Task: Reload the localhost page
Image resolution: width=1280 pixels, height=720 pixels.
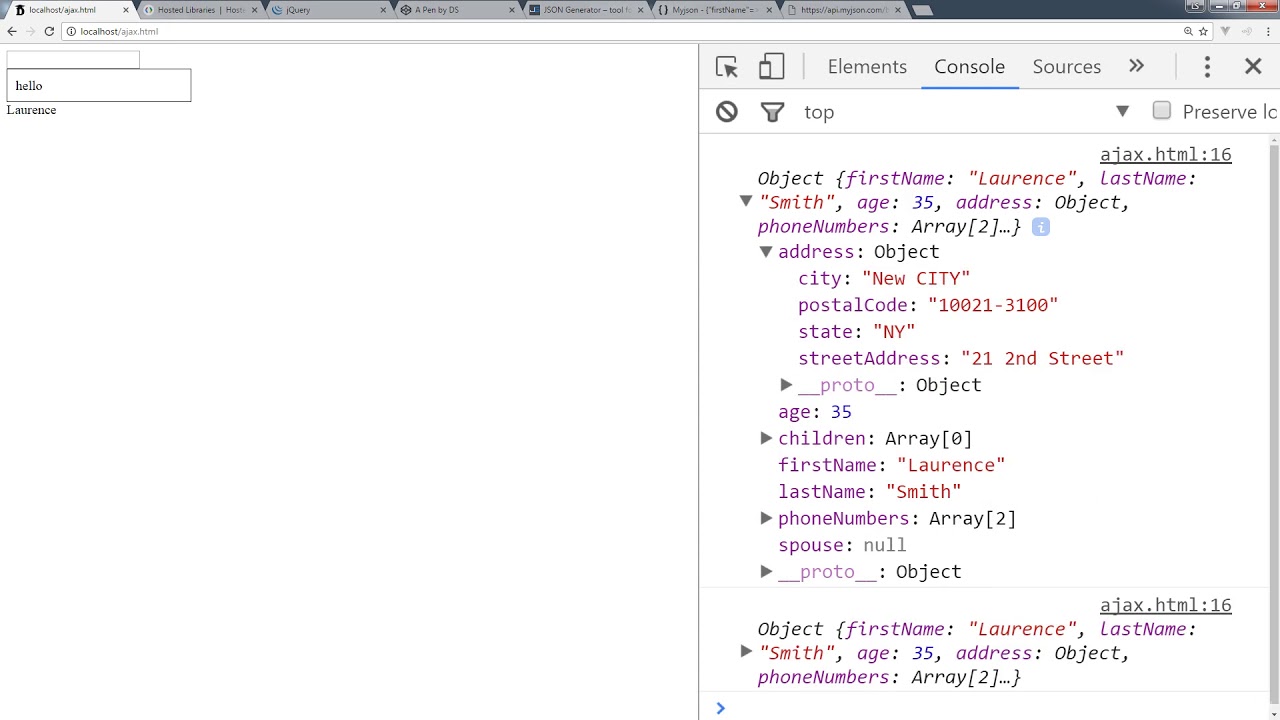Action: coord(49,31)
